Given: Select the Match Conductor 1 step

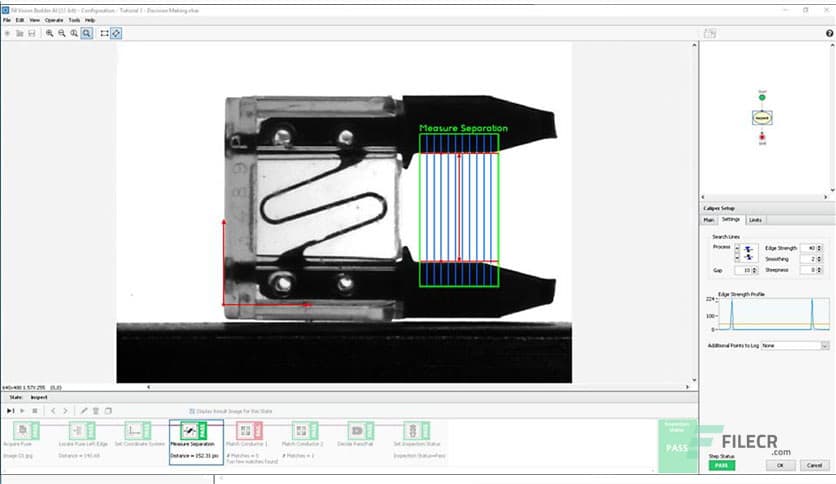Looking at the screenshot, I should (246, 429).
